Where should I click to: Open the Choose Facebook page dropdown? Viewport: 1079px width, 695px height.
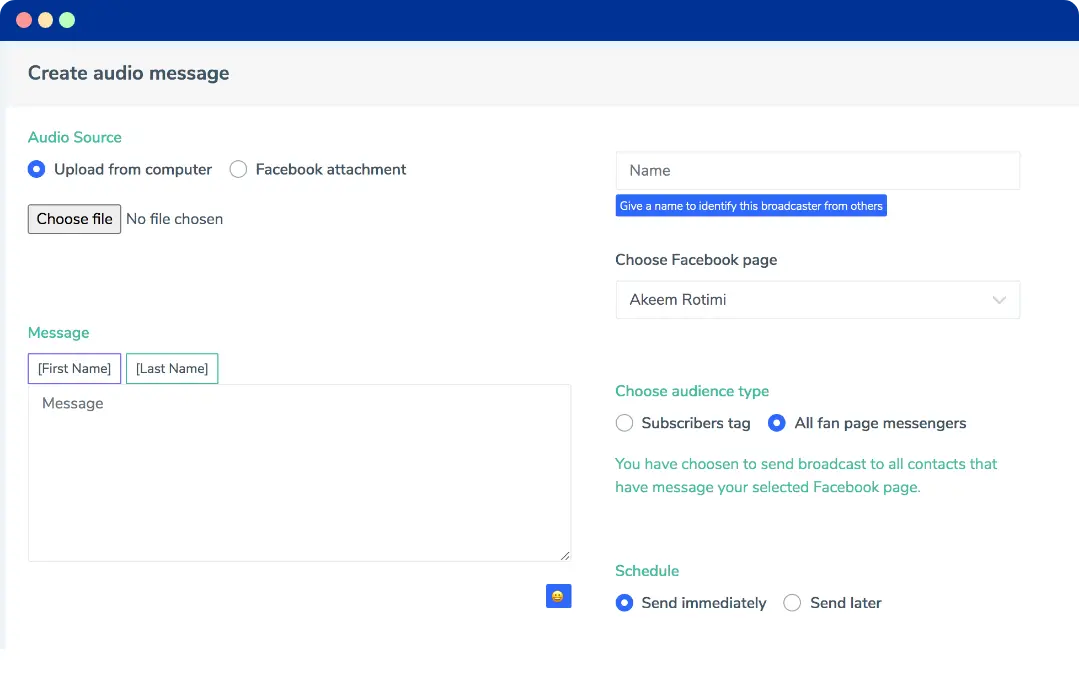point(818,300)
